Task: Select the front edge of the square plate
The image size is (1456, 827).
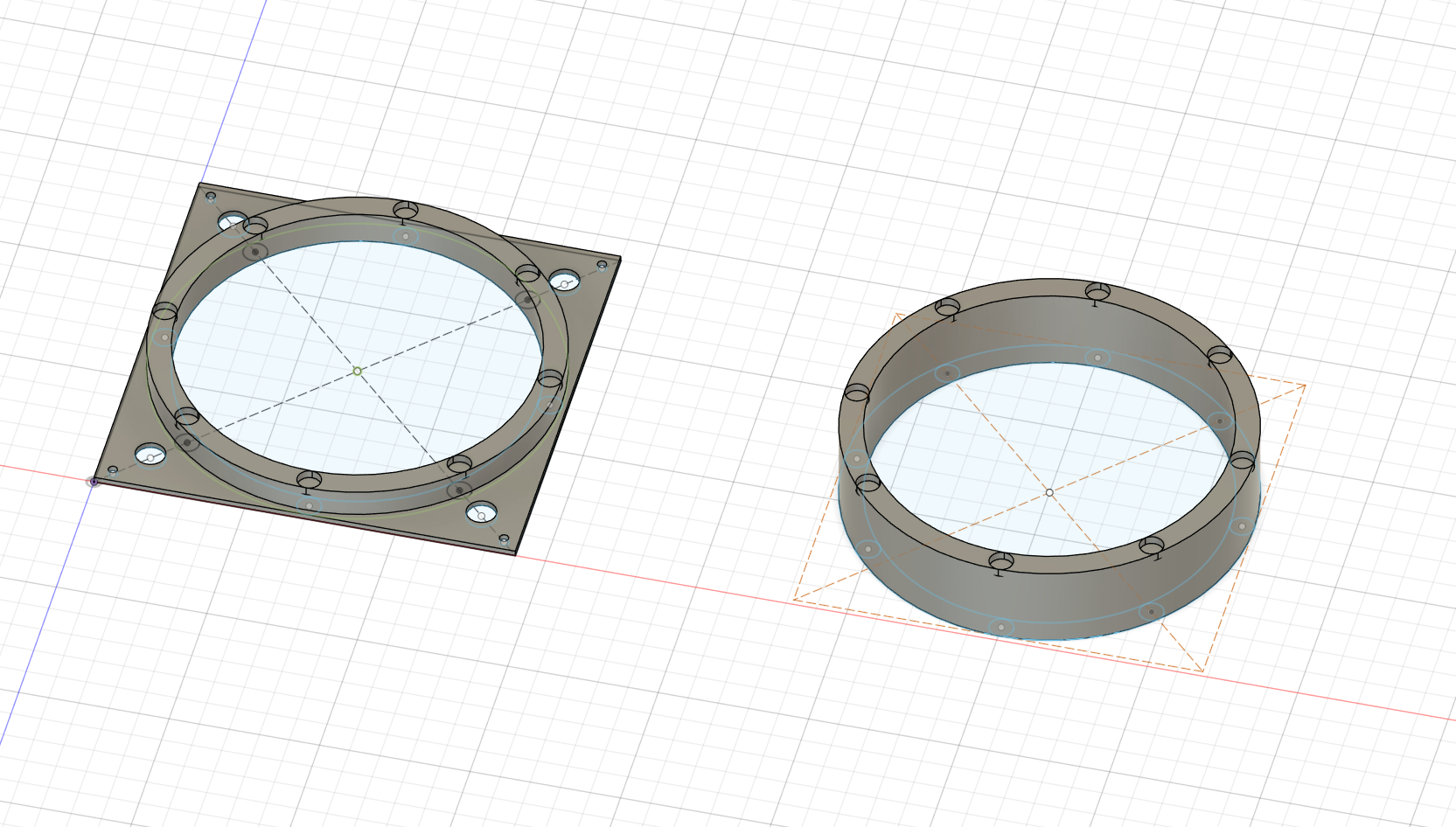Action: click(306, 518)
